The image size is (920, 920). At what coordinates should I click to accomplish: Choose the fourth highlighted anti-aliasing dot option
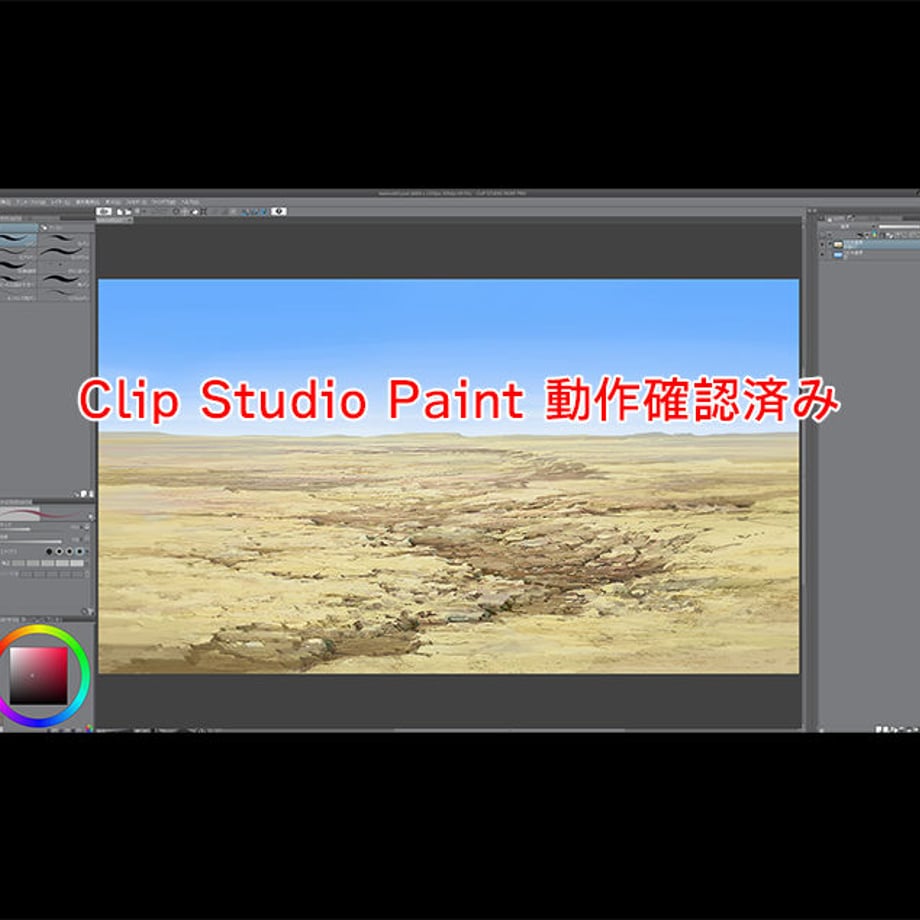(x=79, y=552)
